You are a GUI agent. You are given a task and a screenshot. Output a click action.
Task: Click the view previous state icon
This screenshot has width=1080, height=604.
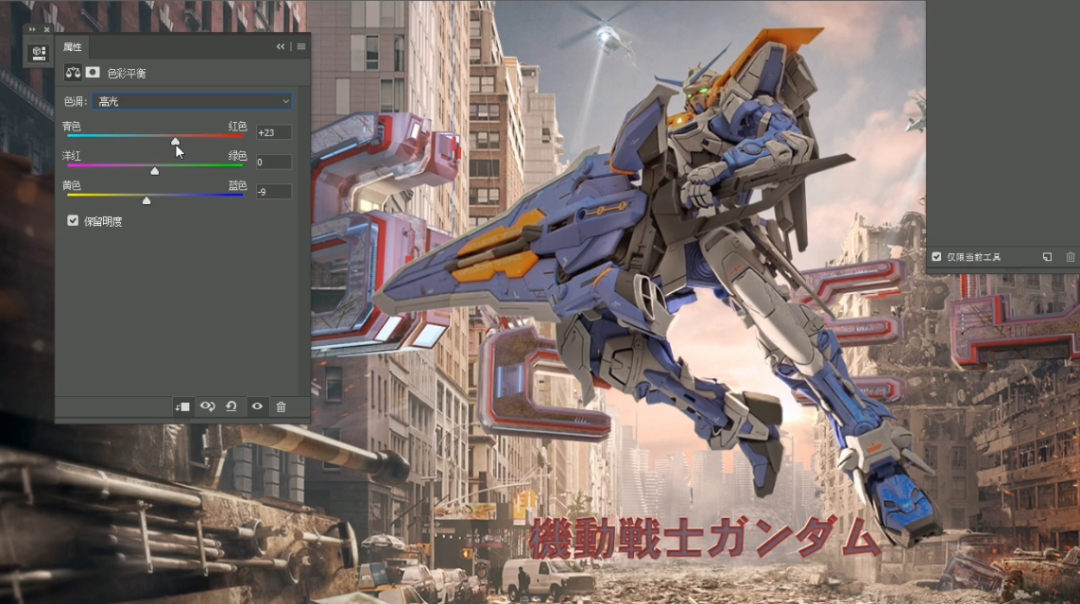pos(207,406)
